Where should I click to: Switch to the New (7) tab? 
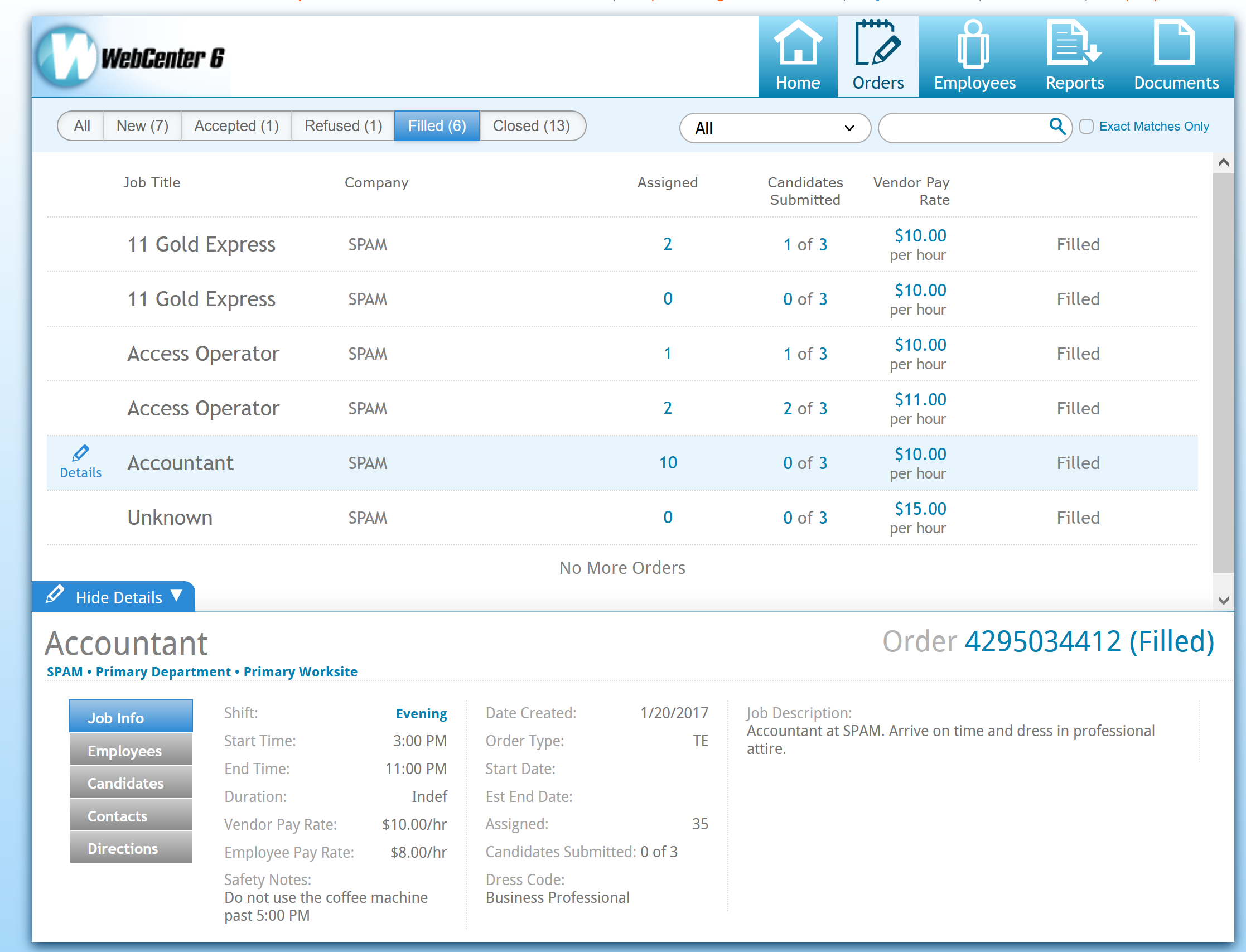(x=142, y=126)
